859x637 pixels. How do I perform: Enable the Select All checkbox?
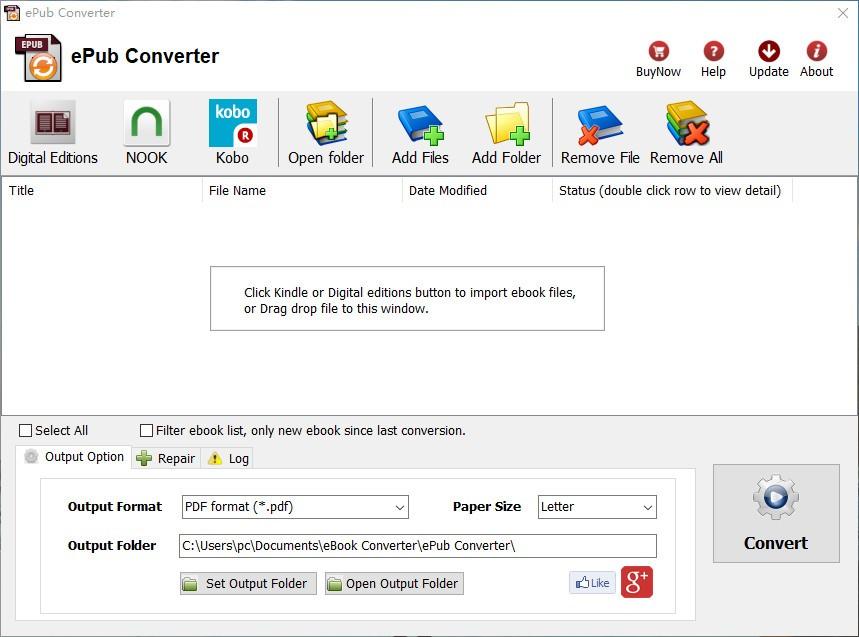(25, 431)
